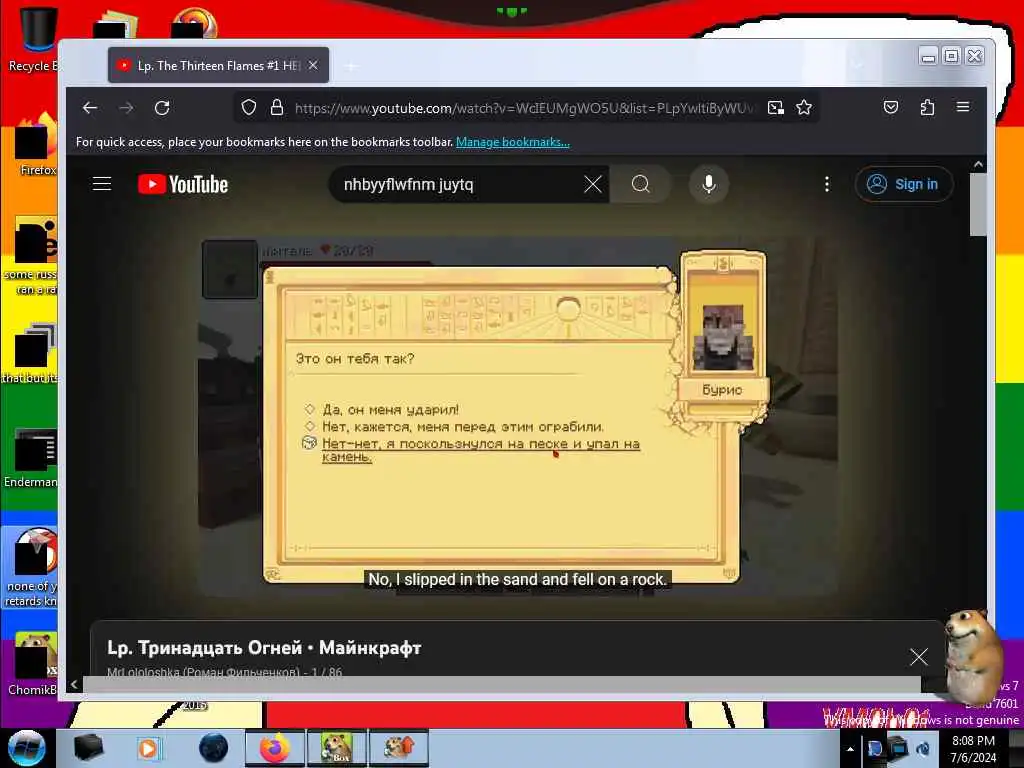Run the YouTube search magnifier button

[641, 184]
